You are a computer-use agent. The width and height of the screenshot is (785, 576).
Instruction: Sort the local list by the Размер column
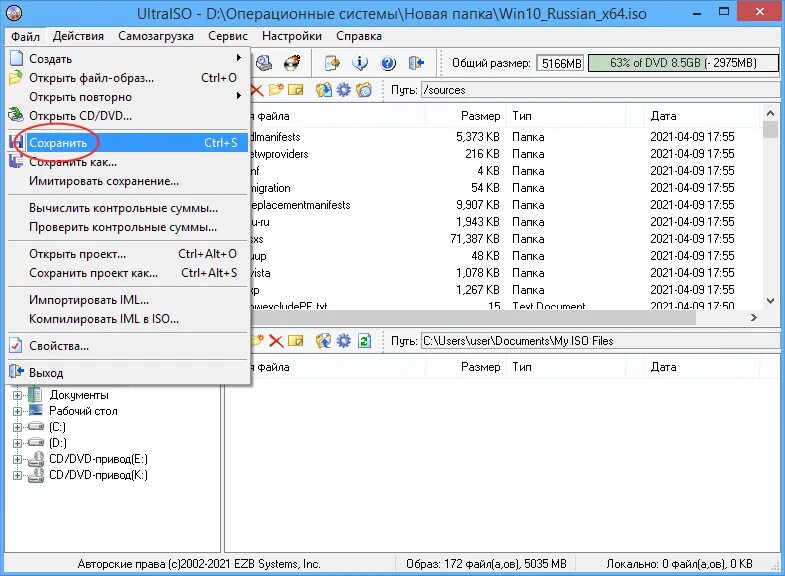pos(466,367)
